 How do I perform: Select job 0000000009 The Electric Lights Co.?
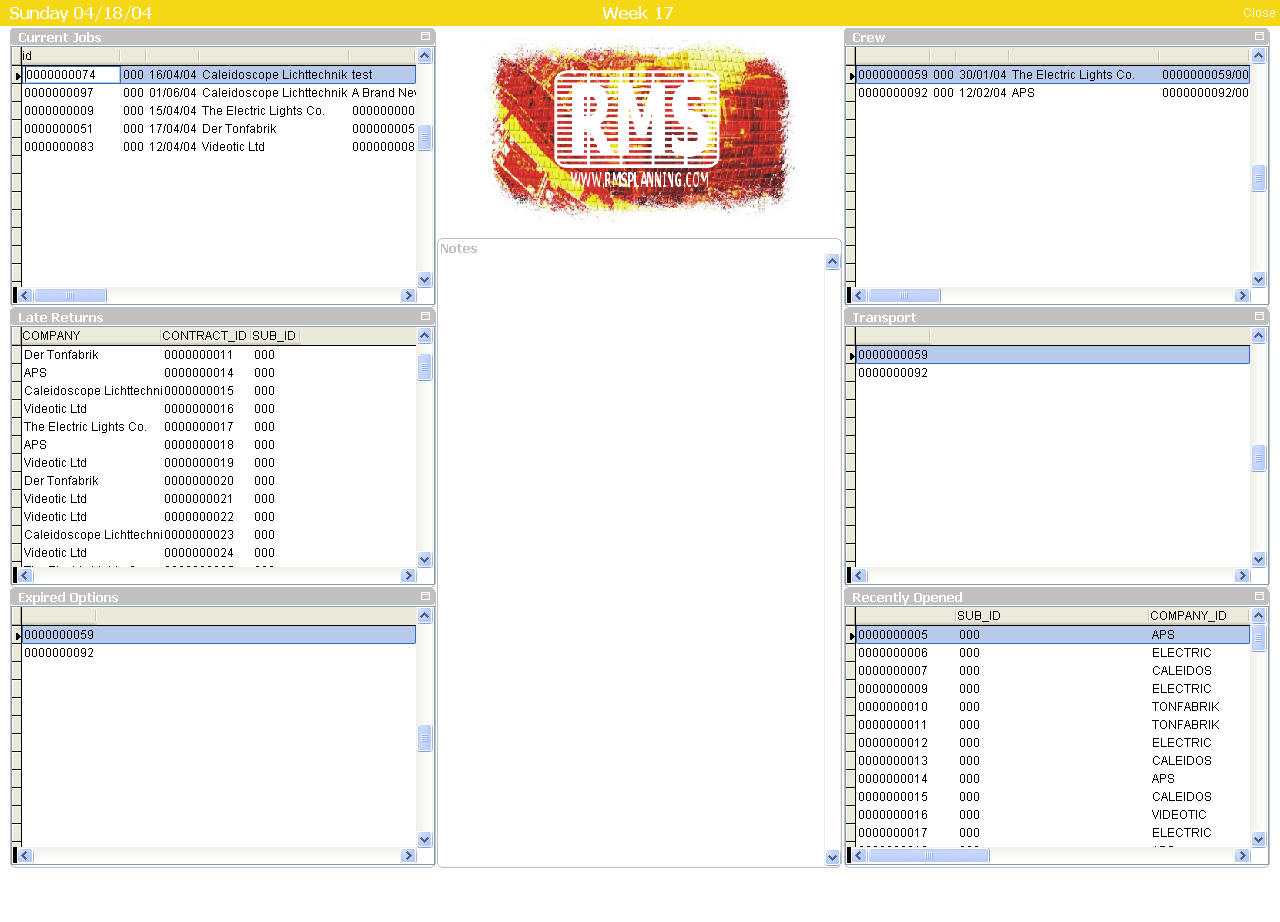coord(219,111)
